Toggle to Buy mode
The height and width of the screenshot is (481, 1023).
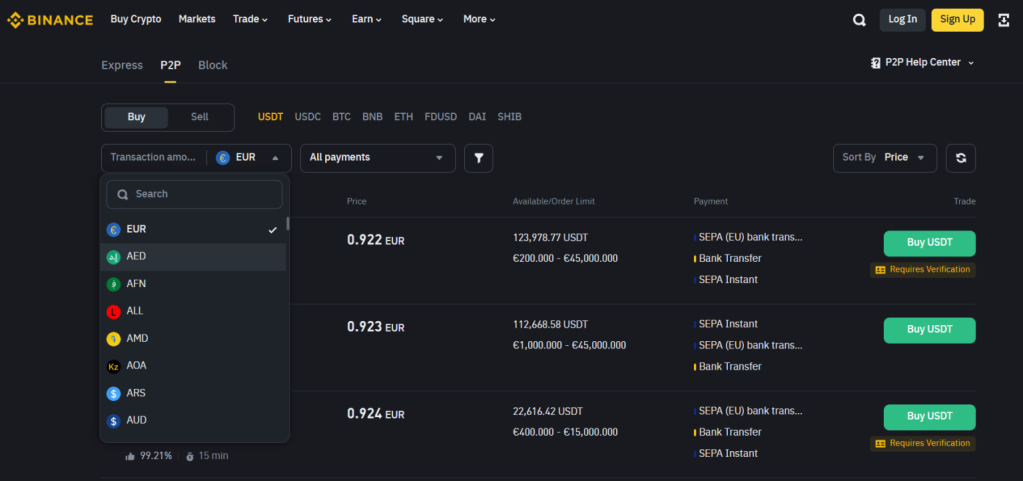click(x=136, y=117)
